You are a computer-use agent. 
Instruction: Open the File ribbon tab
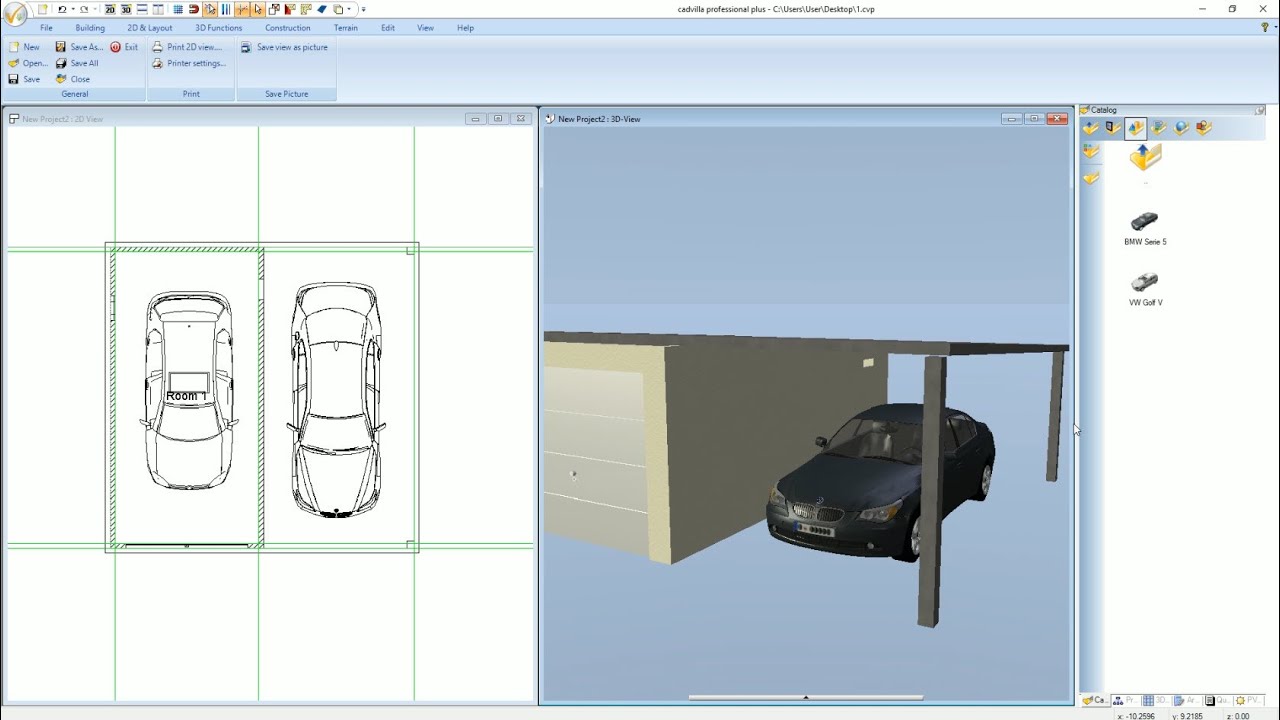46,28
